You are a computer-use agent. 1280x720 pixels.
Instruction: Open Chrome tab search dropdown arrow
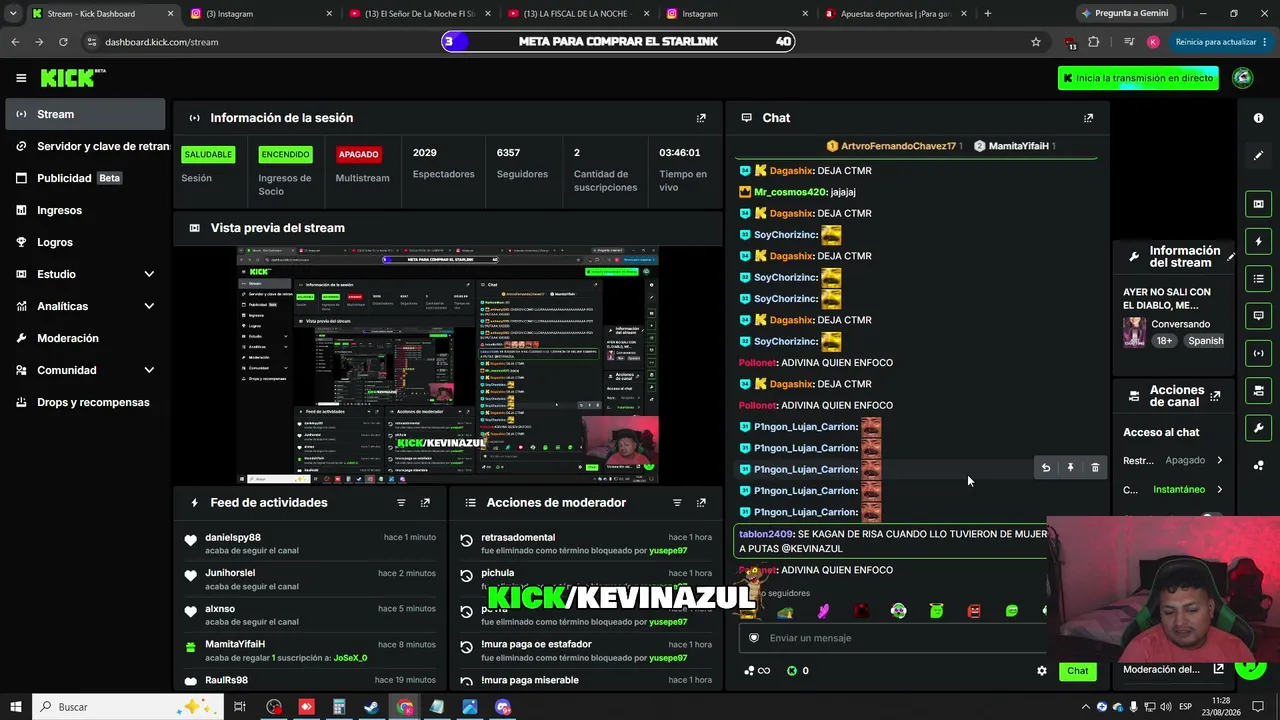click(13, 14)
